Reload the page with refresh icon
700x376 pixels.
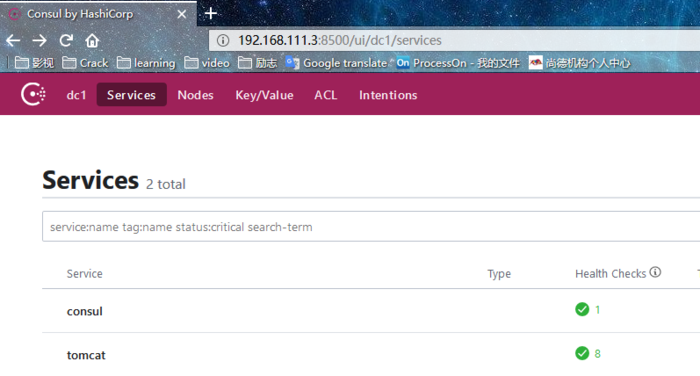coord(66,41)
